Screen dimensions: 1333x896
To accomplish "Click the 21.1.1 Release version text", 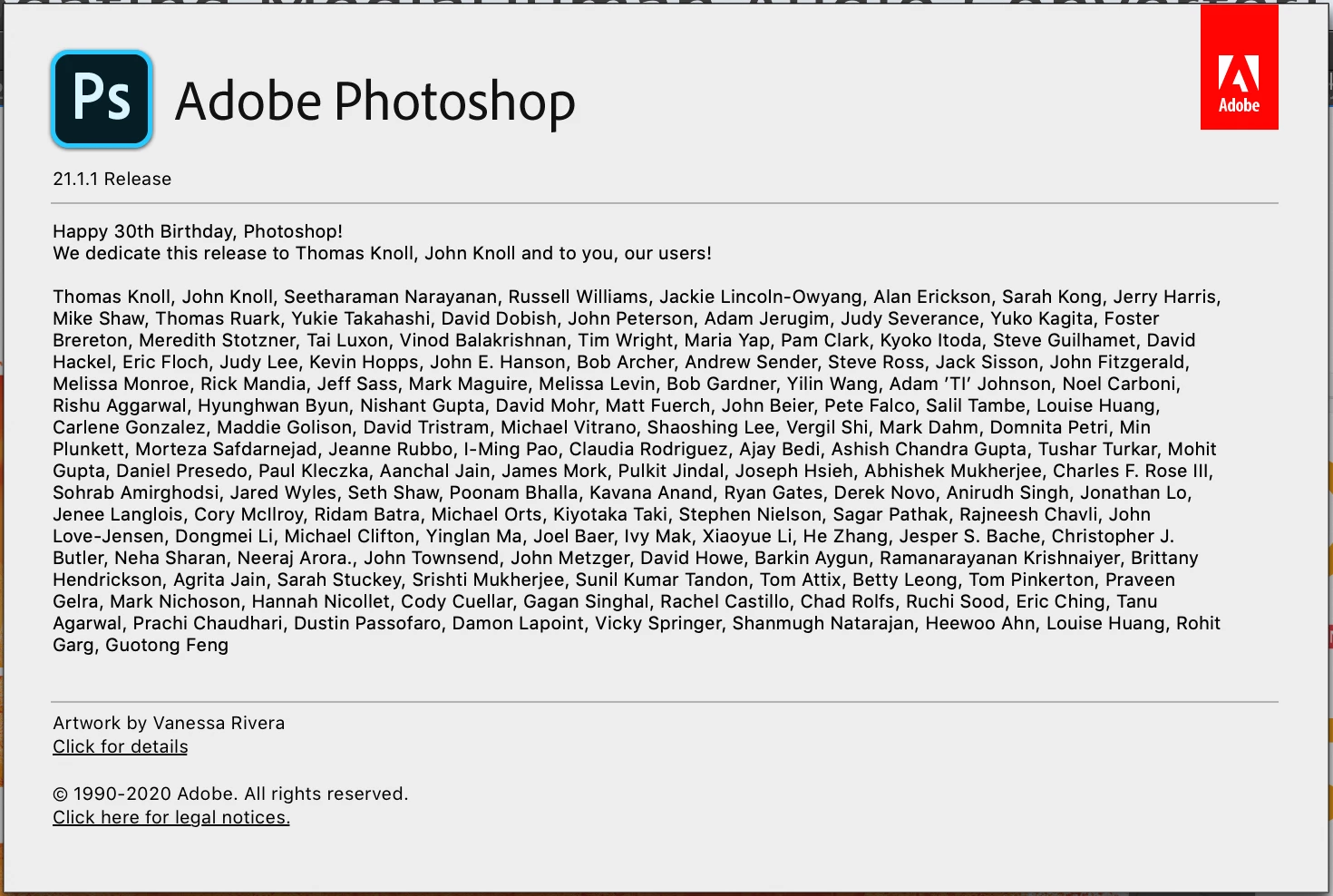I will click(112, 179).
